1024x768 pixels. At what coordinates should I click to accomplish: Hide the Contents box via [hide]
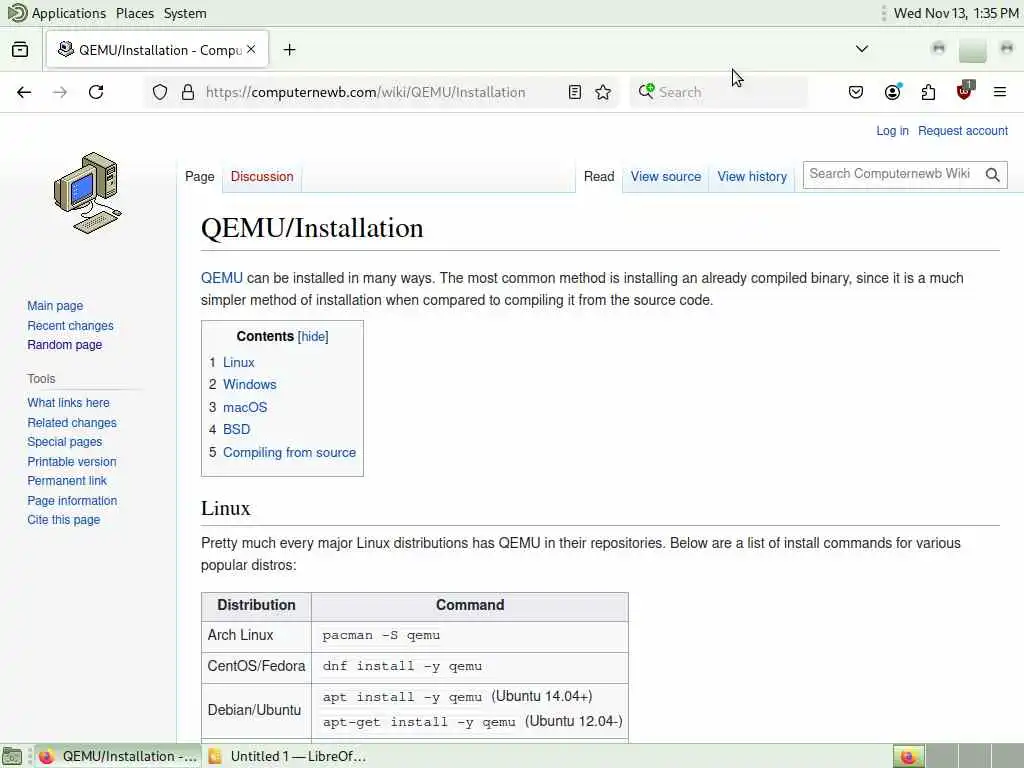pyautogui.click(x=313, y=336)
